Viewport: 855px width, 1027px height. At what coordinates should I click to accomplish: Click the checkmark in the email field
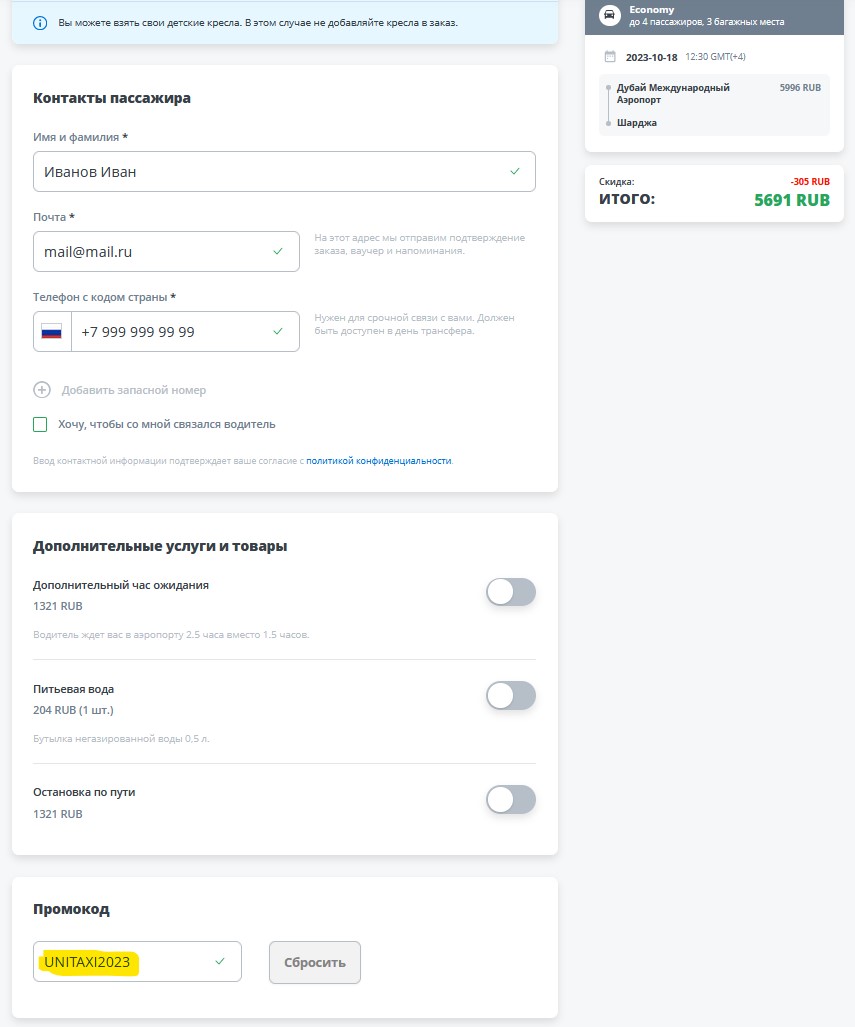click(x=279, y=251)
